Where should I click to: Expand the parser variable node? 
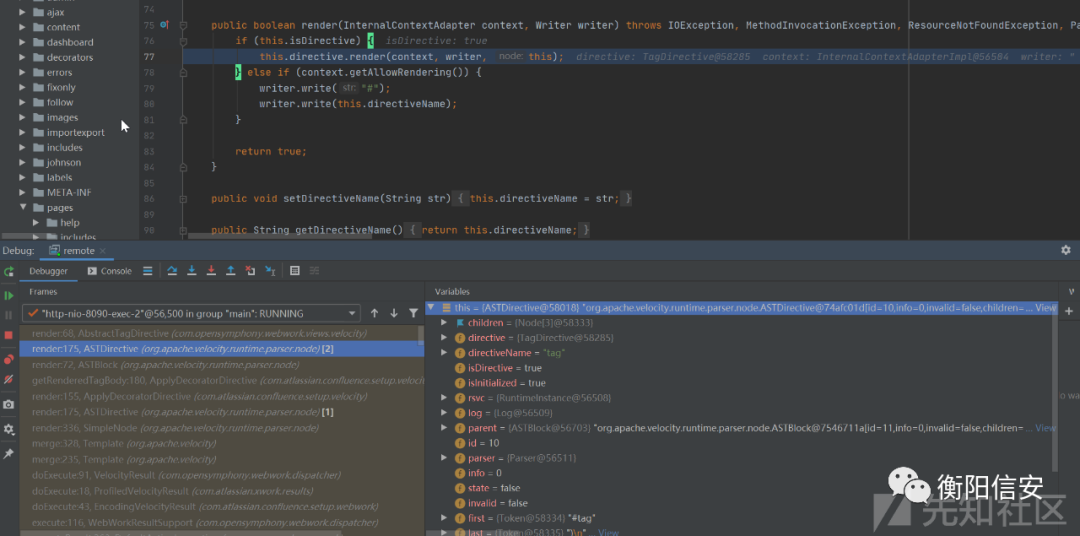coord(444,458)
